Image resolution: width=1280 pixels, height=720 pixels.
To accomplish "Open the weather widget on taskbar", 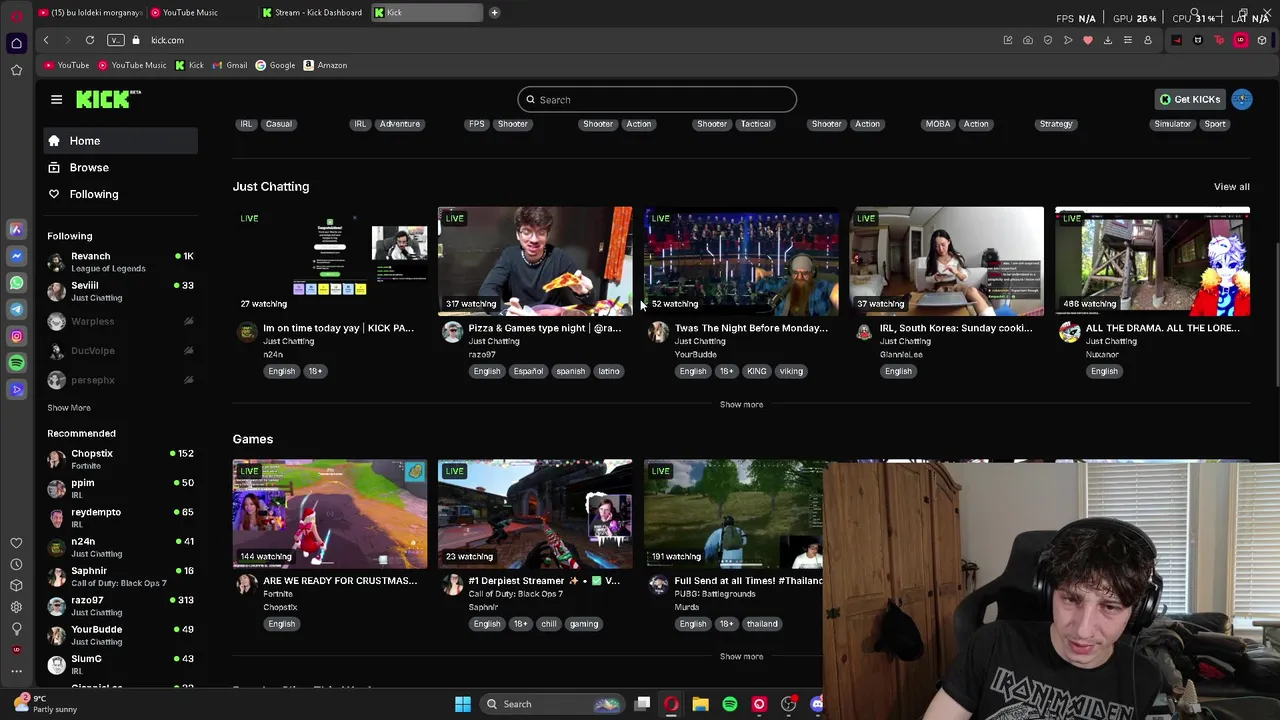I will coord(45,703).
